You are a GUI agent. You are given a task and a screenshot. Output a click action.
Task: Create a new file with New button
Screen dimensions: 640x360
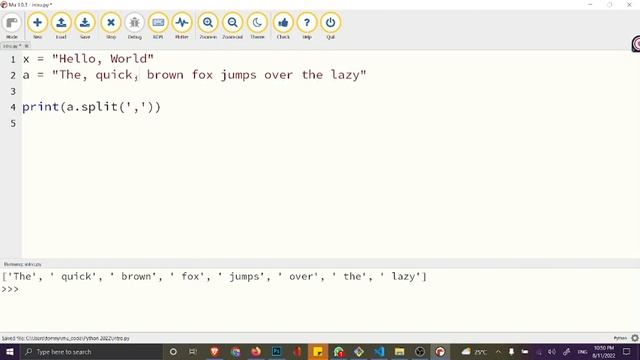[37, 26]
